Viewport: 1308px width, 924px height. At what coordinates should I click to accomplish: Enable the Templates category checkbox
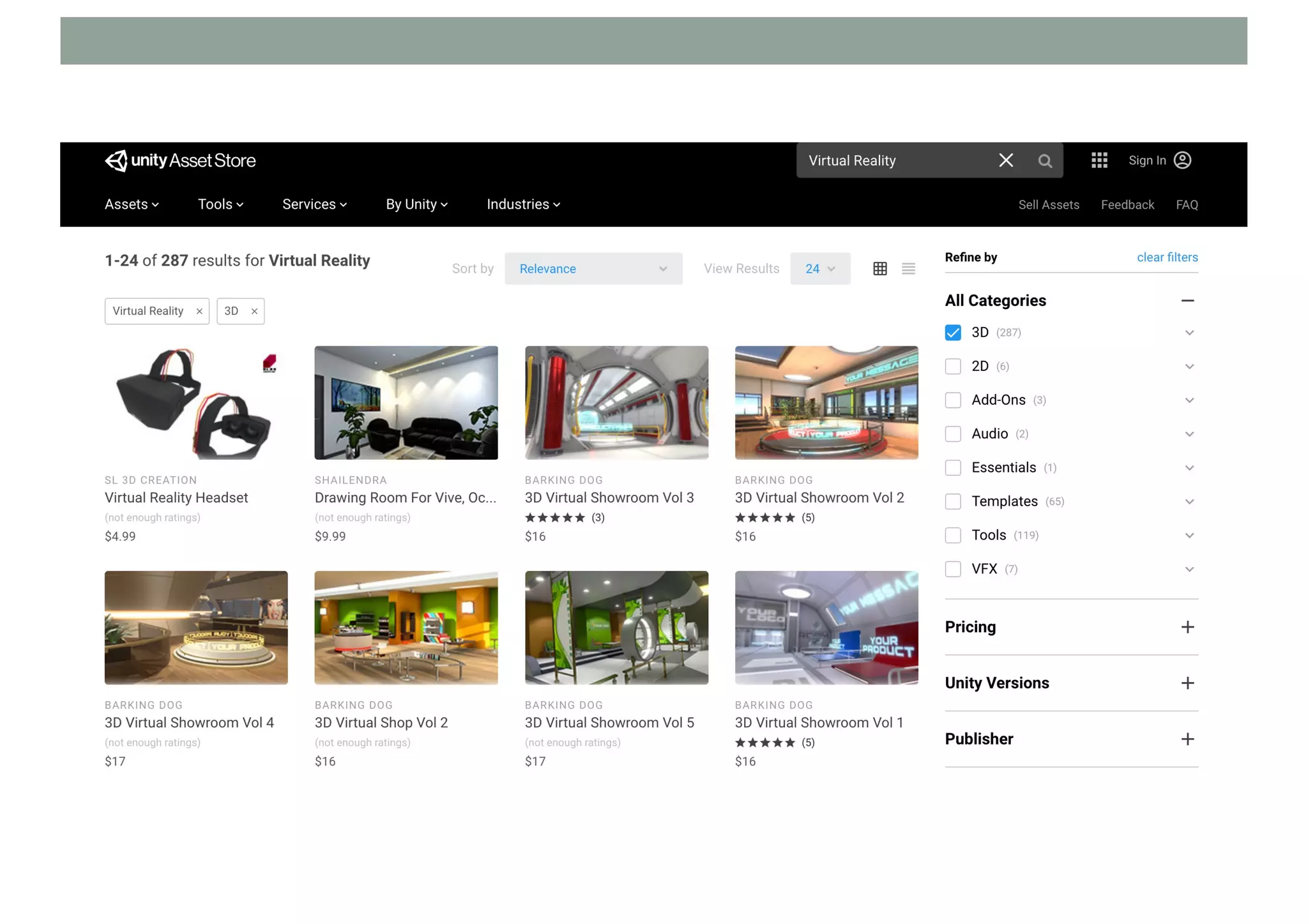coord(953,502)
